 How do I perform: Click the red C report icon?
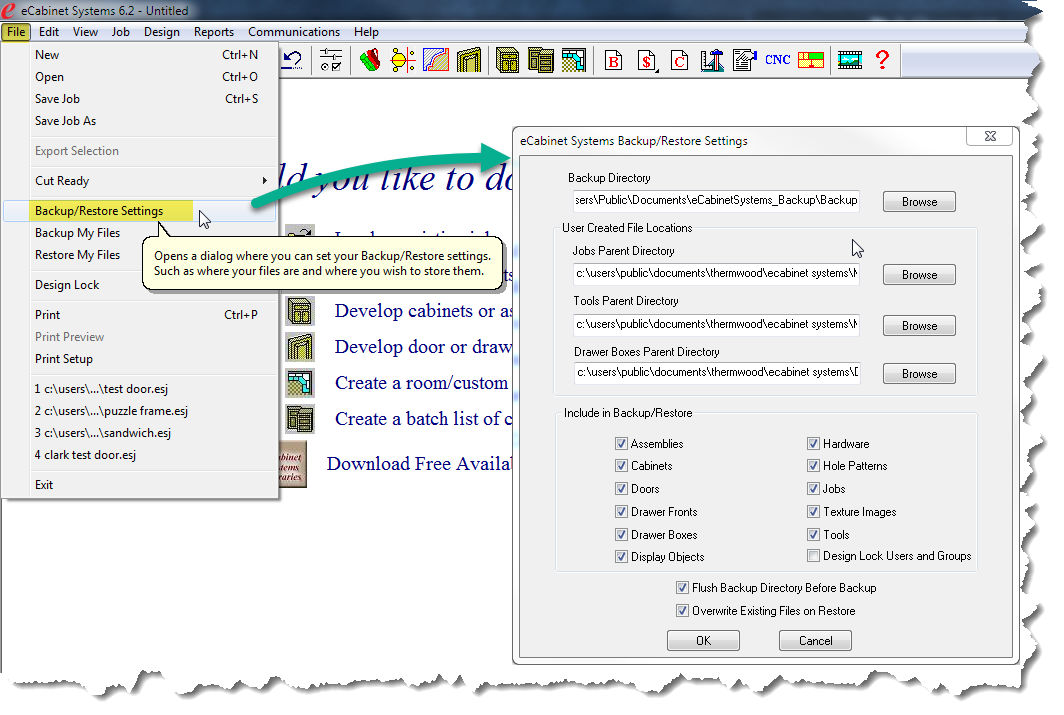click(679, 61)
